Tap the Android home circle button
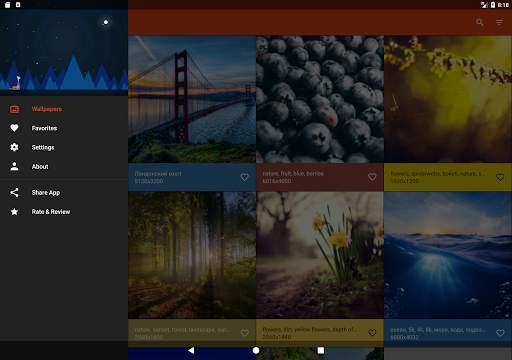 tap(256, 350)
